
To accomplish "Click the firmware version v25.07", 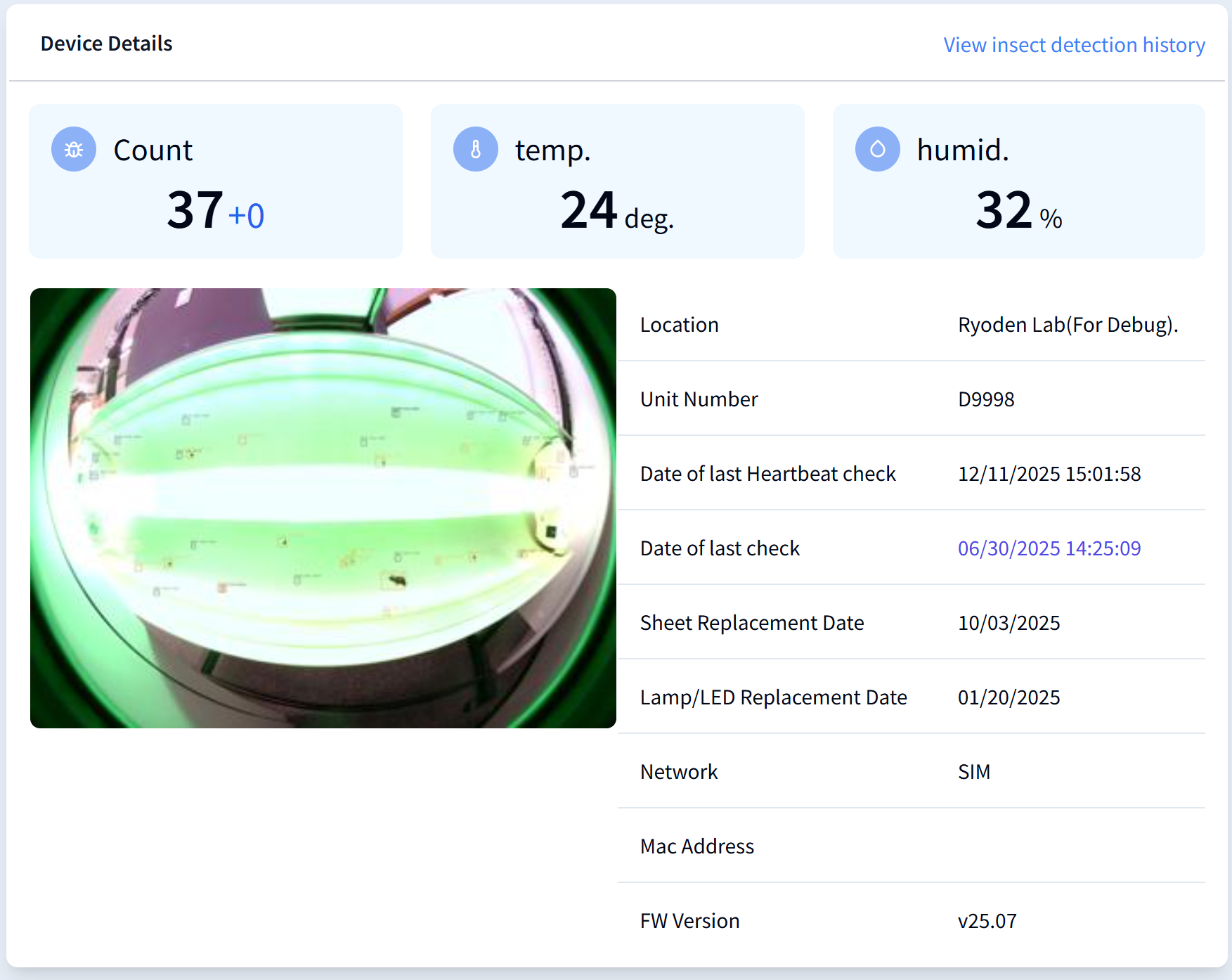I will pyautogui.click(x=987, y=921).
